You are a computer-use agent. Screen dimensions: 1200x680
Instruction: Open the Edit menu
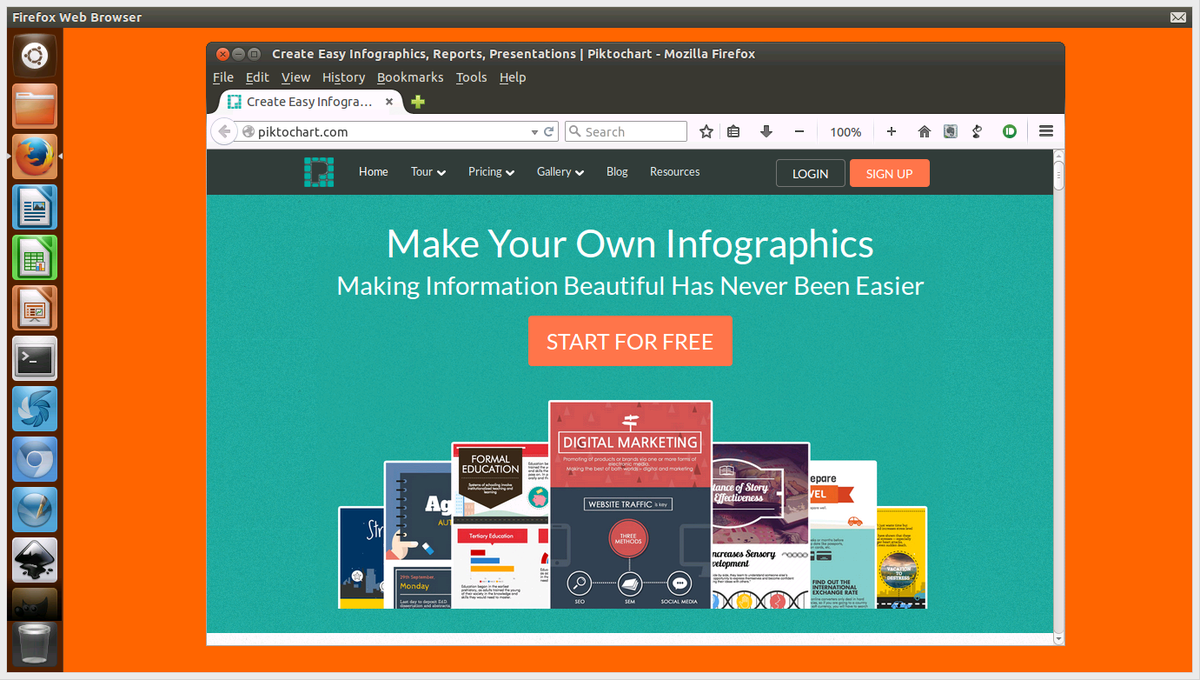coord(257,77)
